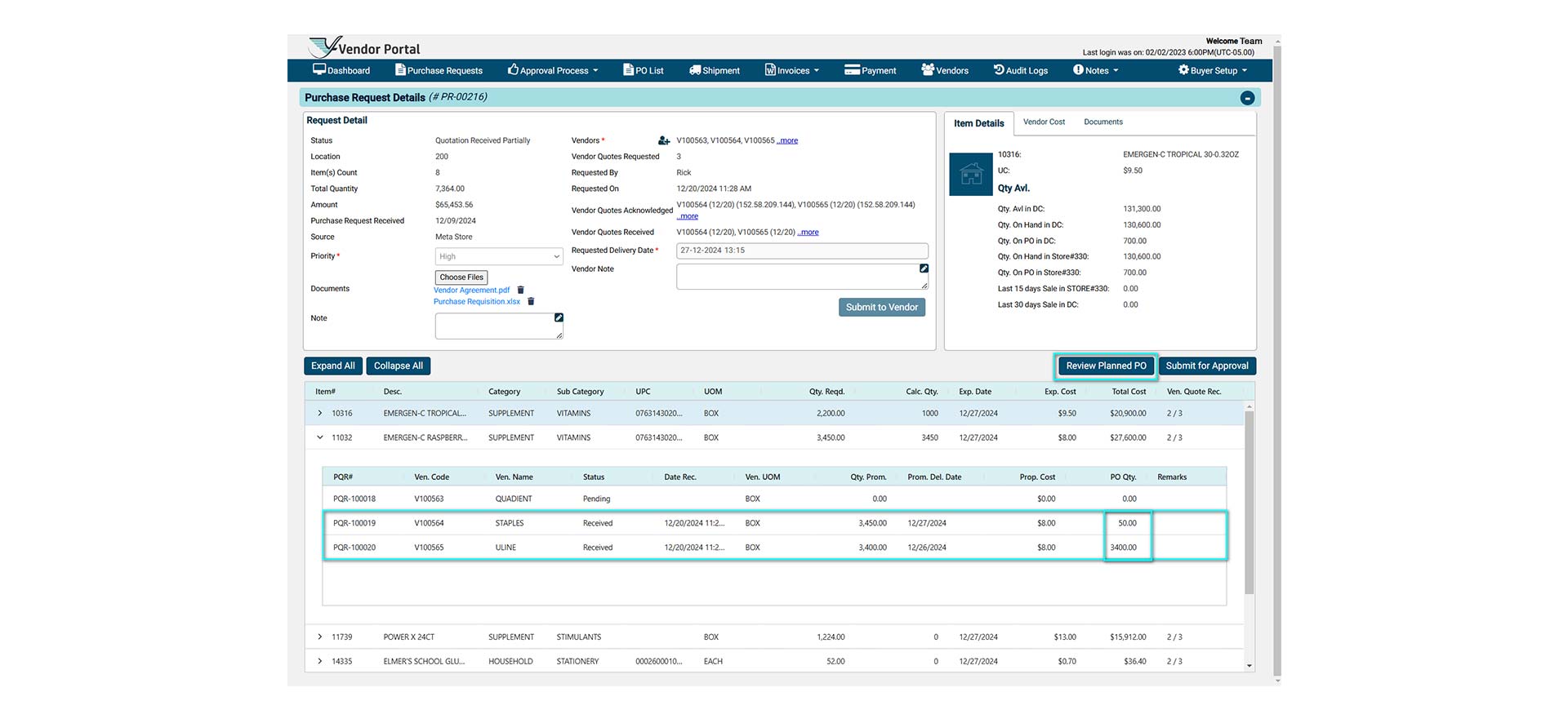The width and height of the screenshot is (1568, 710).
Task: Open the PO List page
Action: click(x=644, y=70)
